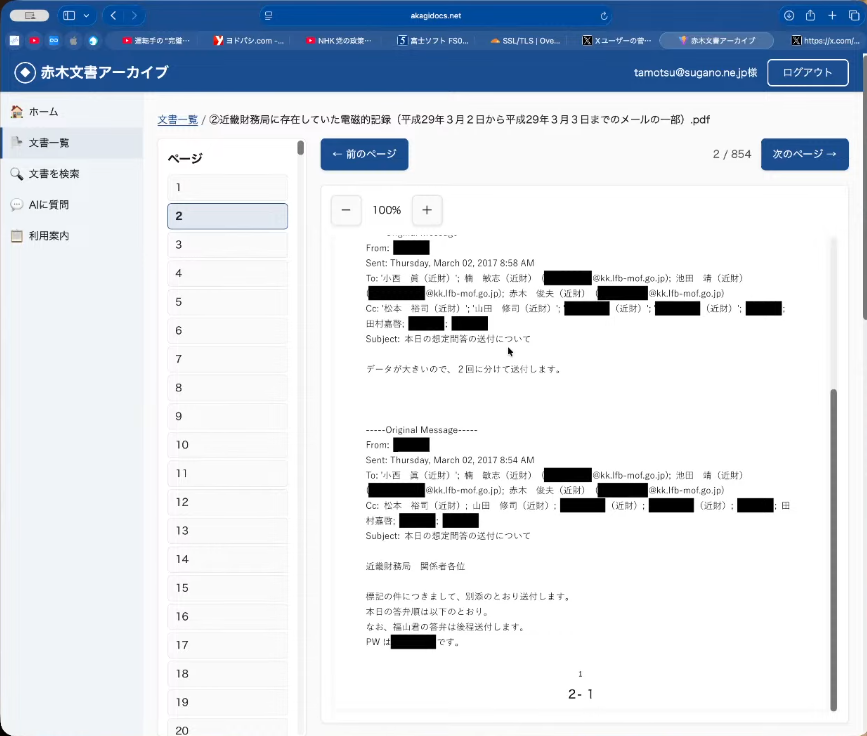Open the AIに質問 sidebar item

[x=48, y=205]
